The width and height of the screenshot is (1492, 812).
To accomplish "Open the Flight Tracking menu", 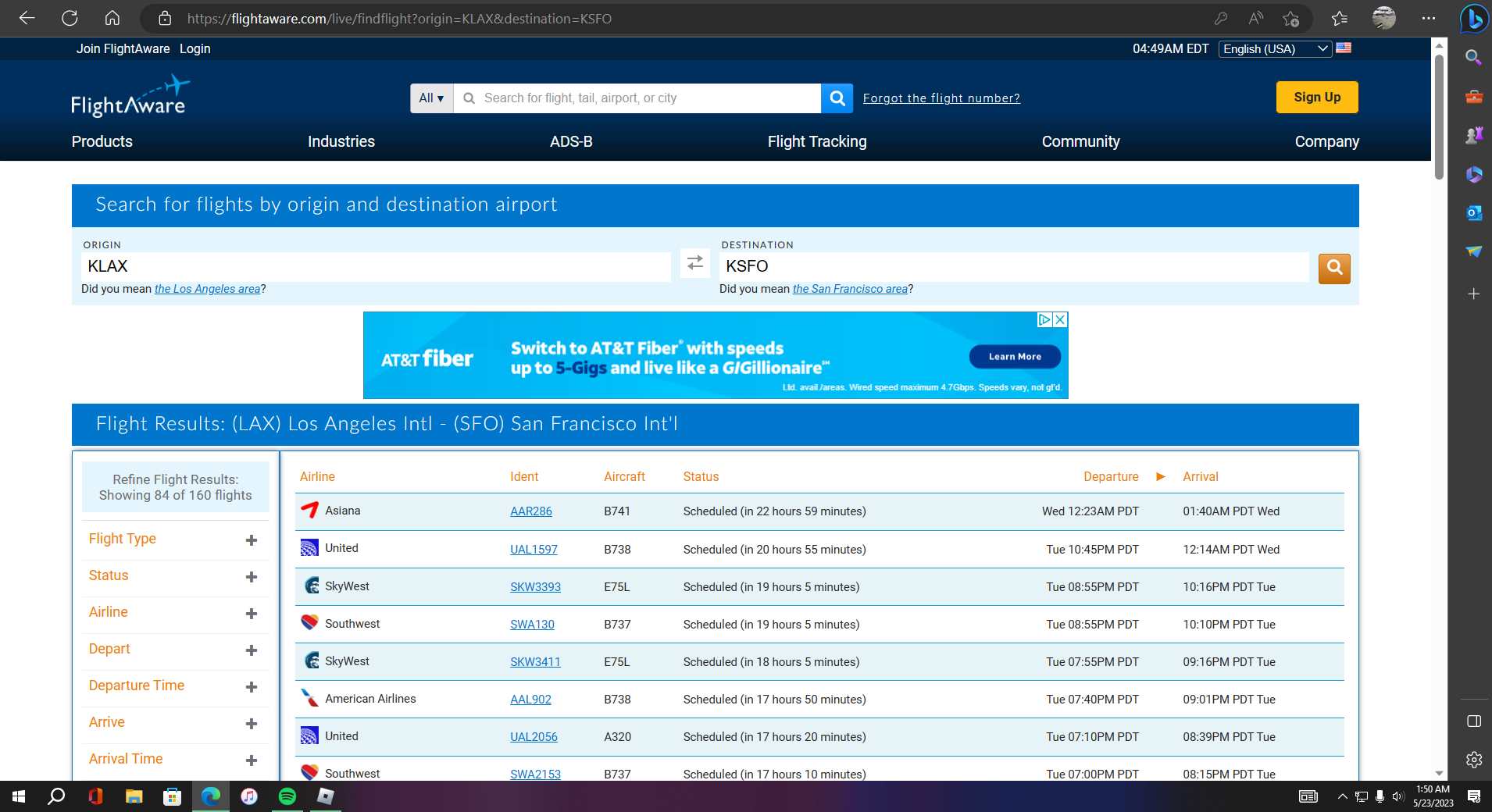I will (817, 141).
